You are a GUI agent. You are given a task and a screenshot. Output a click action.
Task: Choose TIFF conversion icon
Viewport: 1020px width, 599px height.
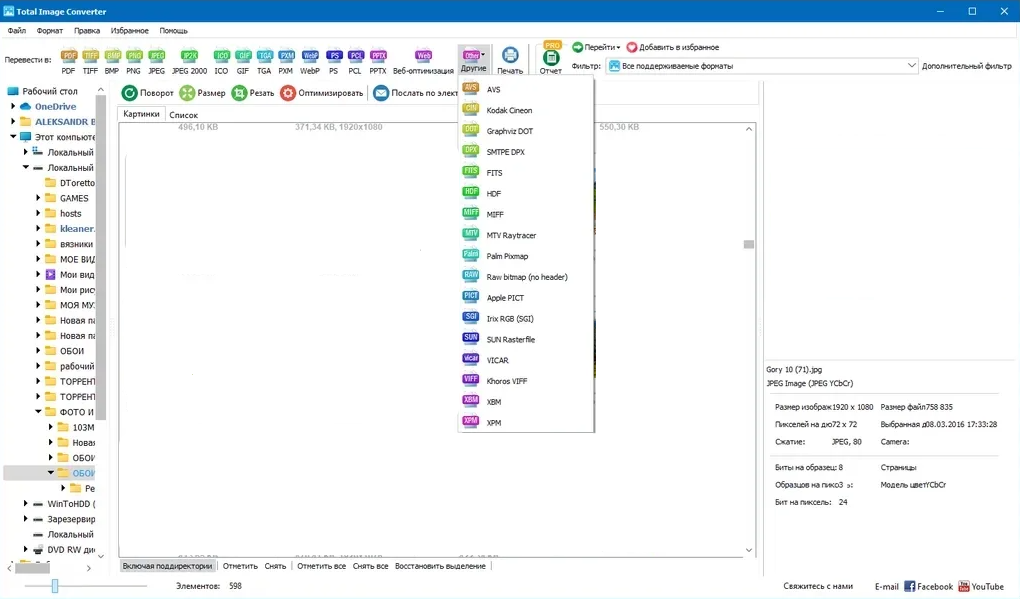[x=90, y=61]
